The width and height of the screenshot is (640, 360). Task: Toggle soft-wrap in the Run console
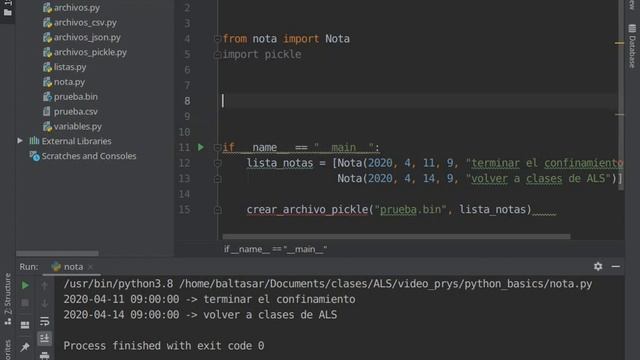coord(44,321)
